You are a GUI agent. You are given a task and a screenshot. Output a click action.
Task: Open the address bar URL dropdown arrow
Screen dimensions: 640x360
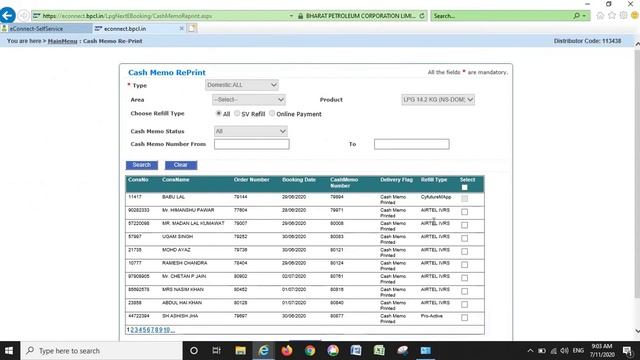pyautogui.click(x=291, y=16)
